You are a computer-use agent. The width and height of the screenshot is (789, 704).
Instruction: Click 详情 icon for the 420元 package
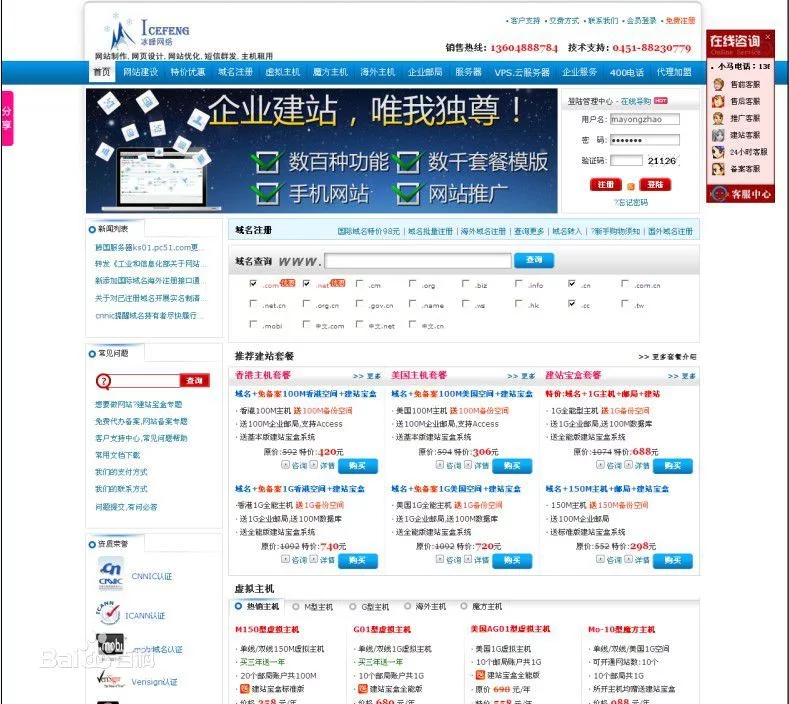(x=313, y=465)
